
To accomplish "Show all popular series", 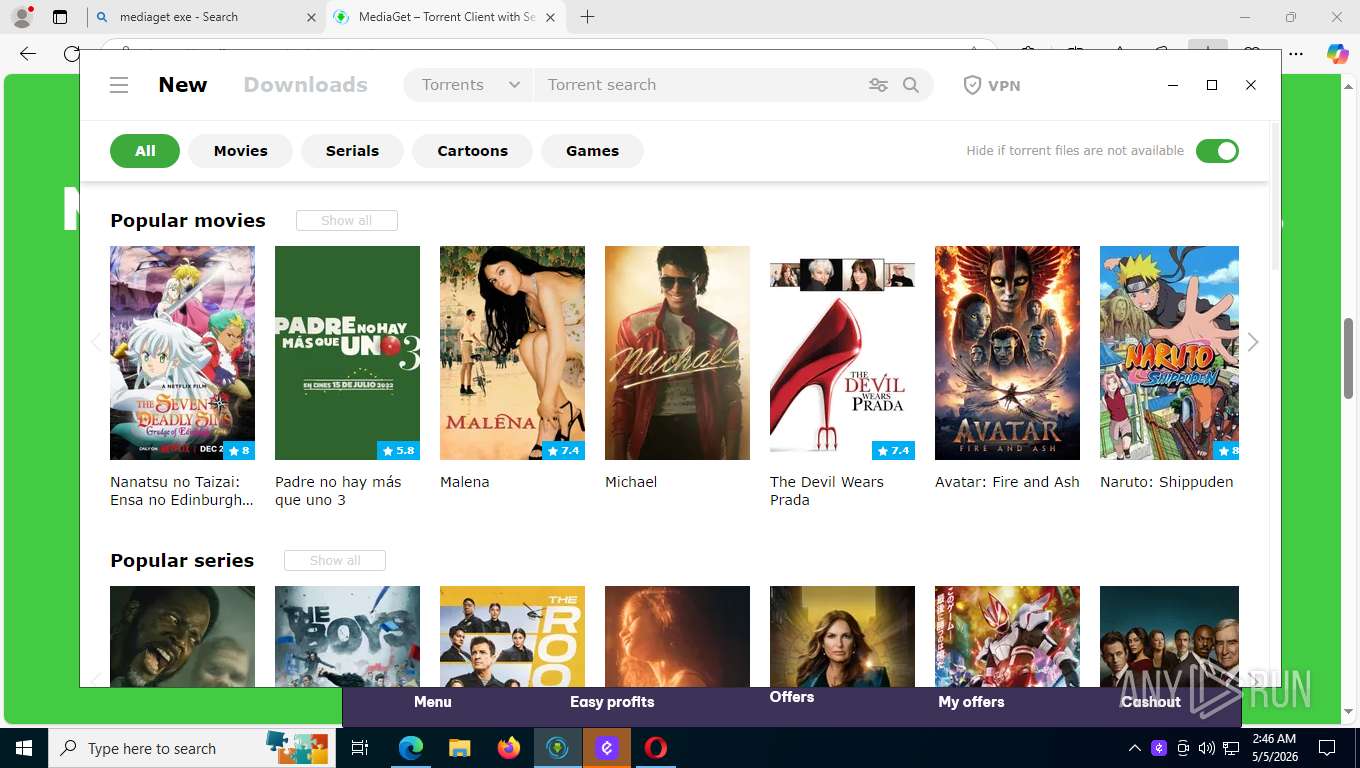I will 335,560.
